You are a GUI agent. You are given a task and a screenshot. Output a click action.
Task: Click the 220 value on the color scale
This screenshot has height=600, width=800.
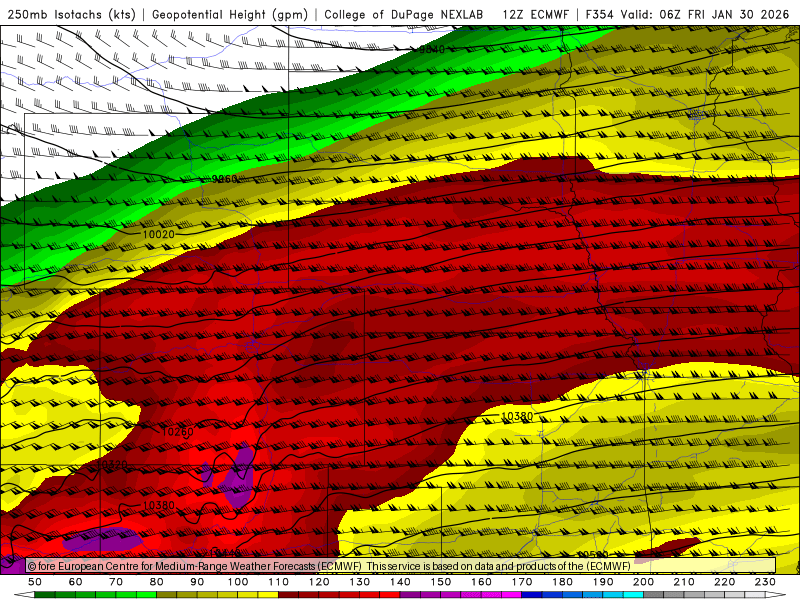(724, 582)
